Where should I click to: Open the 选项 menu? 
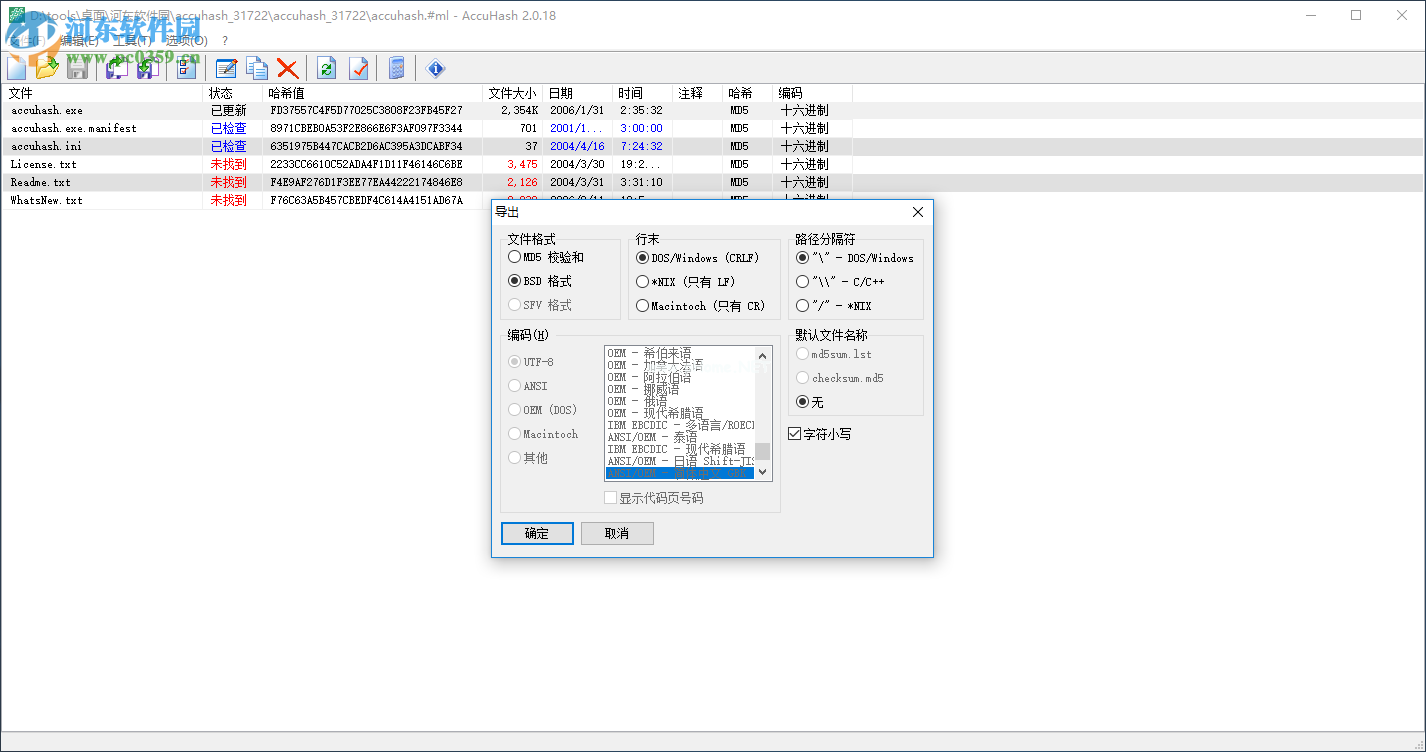(188, 41)
